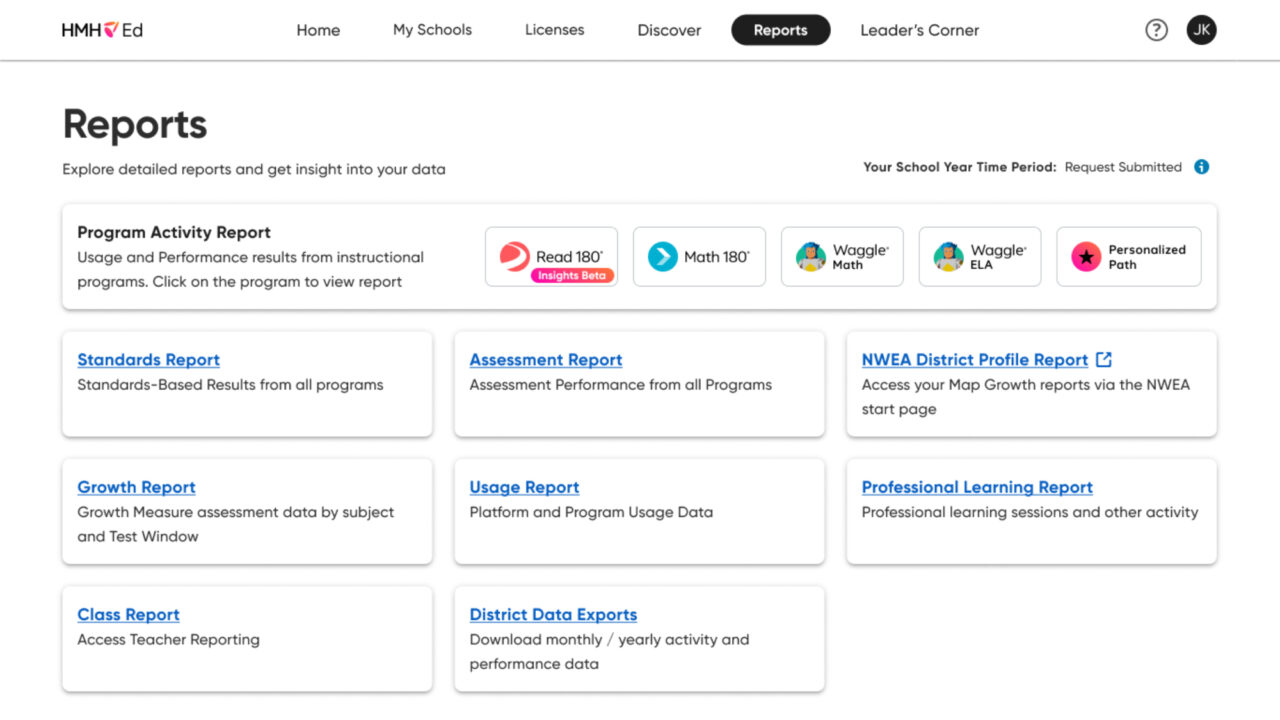This screenshot has height=720, width=1280.
Task: Click the 'Reports' page heading
Action: pos(135,125)
